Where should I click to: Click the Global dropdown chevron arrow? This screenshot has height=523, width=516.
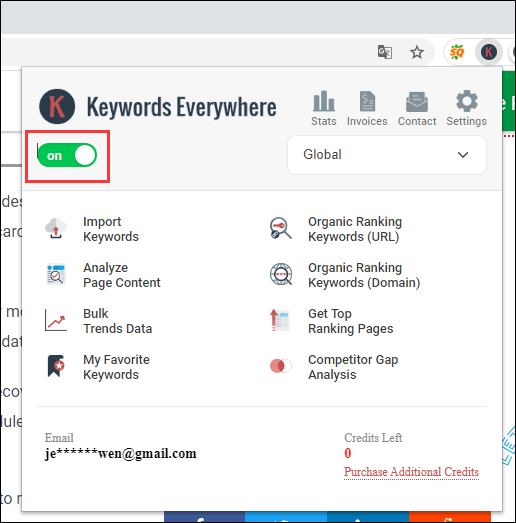(x=463, y=155)
